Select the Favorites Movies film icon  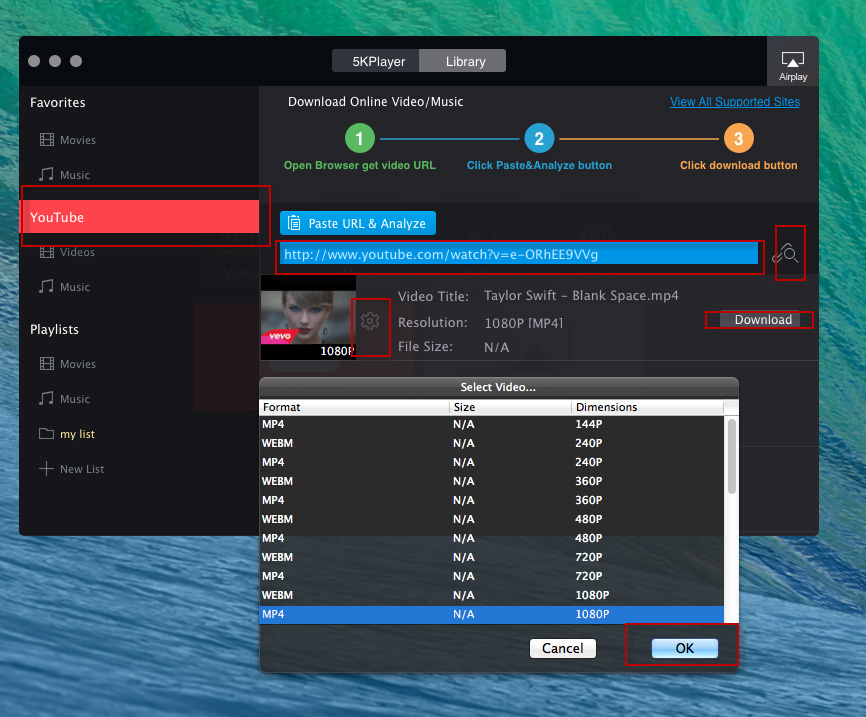tap(47, 140)
